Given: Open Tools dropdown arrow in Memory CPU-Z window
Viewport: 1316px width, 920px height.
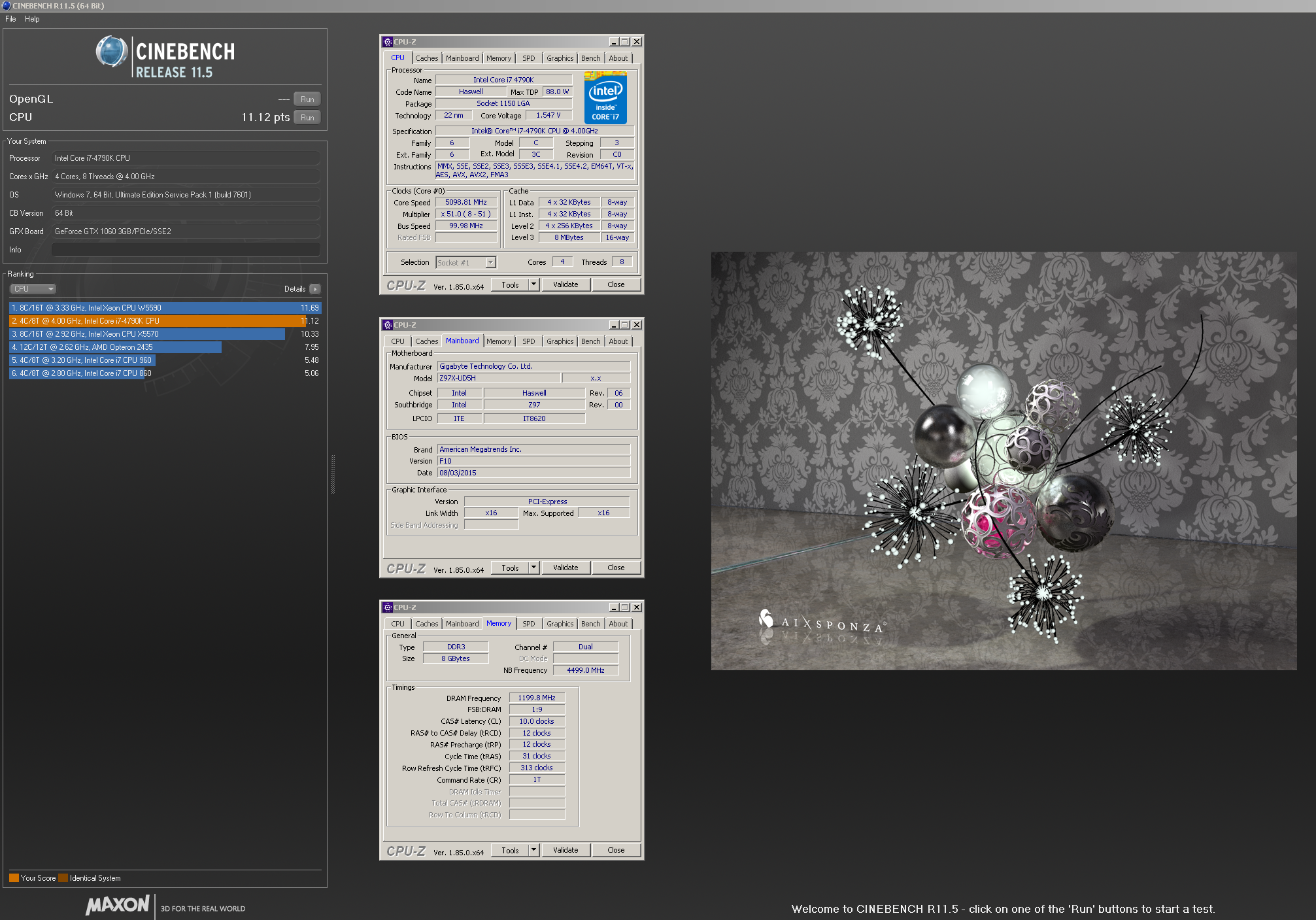Looking at the screenshot, I should coord(533,850).
